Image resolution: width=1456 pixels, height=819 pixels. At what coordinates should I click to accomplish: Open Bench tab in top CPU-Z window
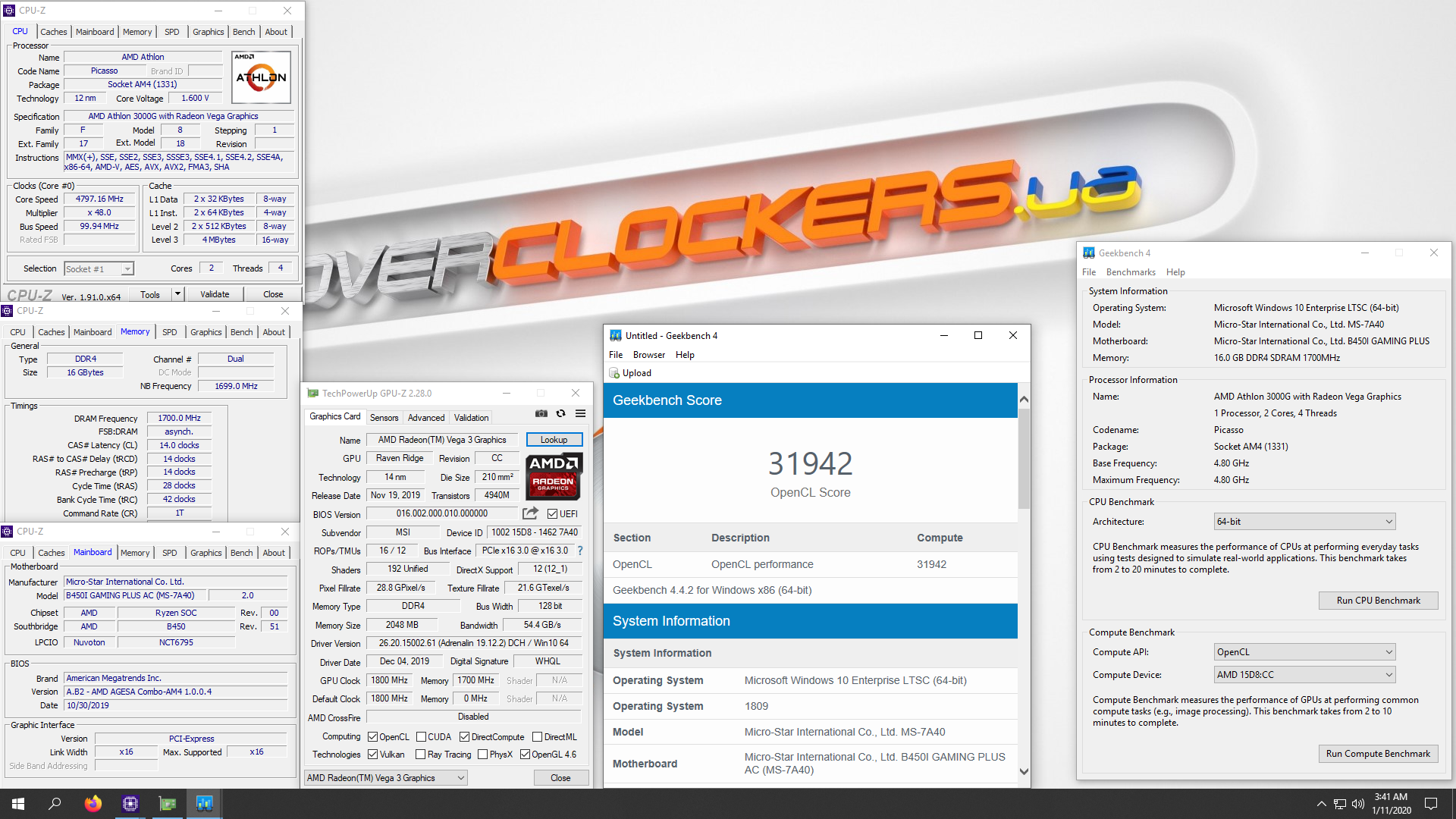pyautogui.click(x=243, y=32)
